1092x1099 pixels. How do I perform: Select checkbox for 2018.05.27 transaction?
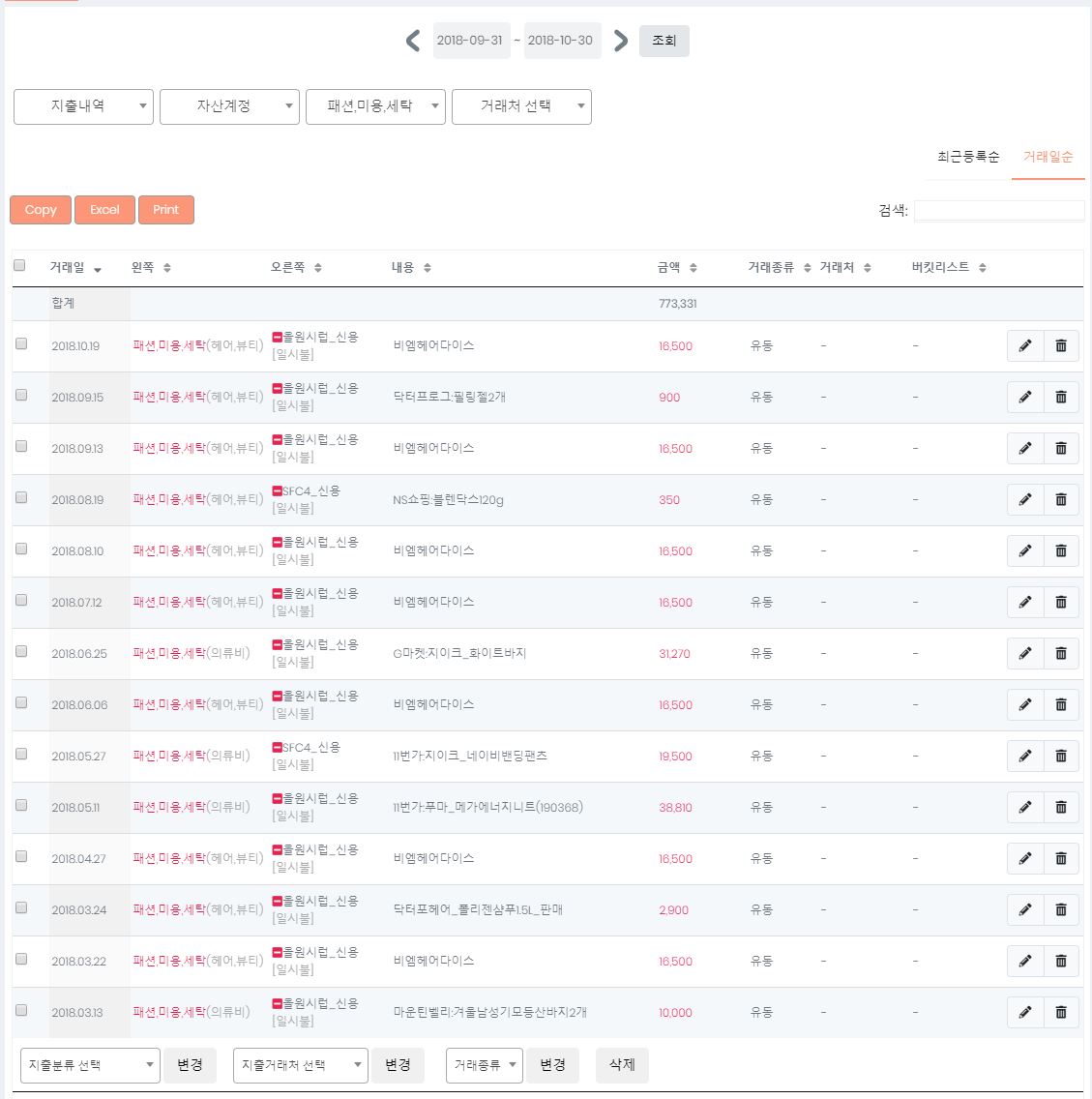21,754
